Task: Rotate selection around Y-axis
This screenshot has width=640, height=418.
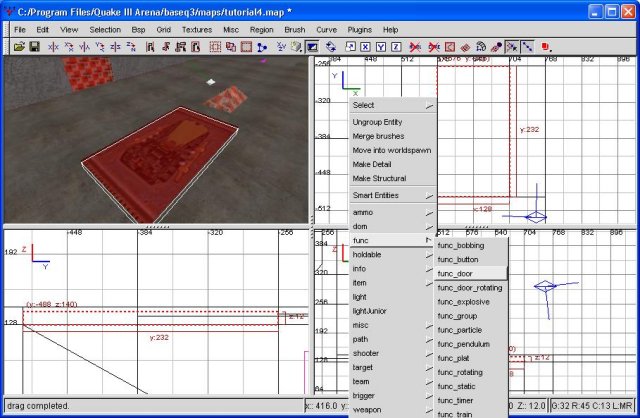Action: click(x=100, y=47)
